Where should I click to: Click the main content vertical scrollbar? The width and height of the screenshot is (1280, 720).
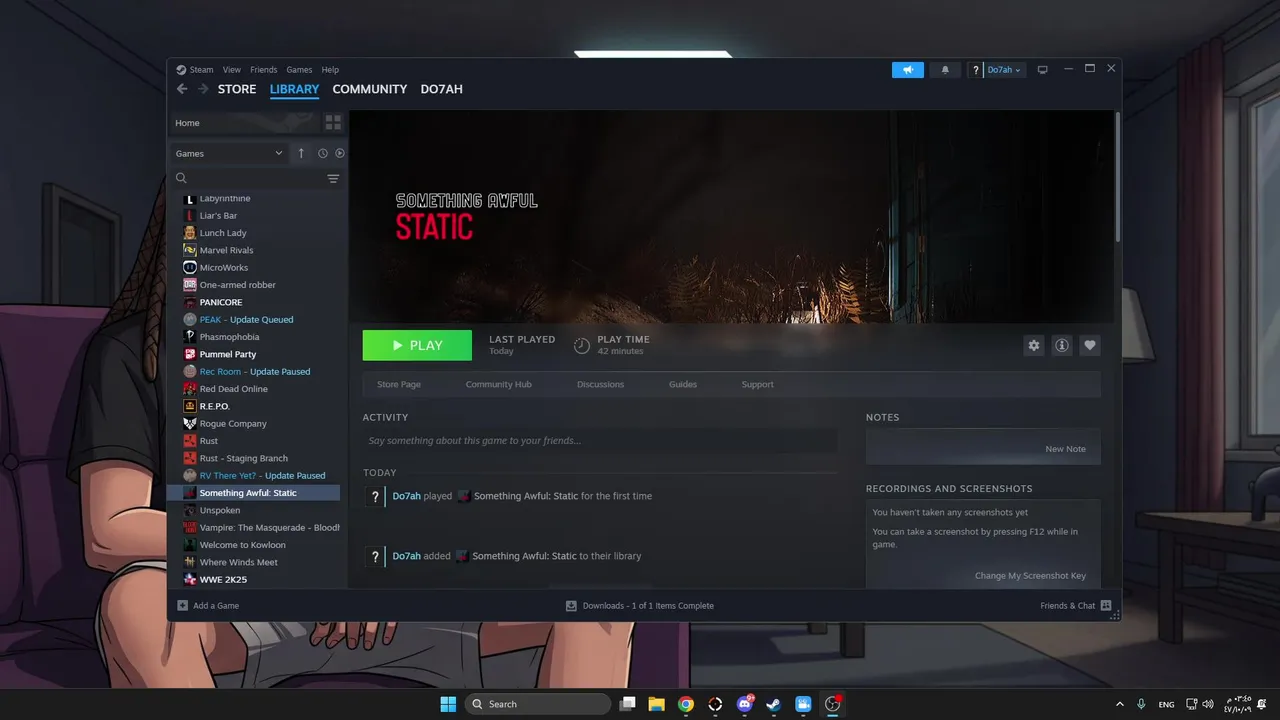(x=1117, y=175)
